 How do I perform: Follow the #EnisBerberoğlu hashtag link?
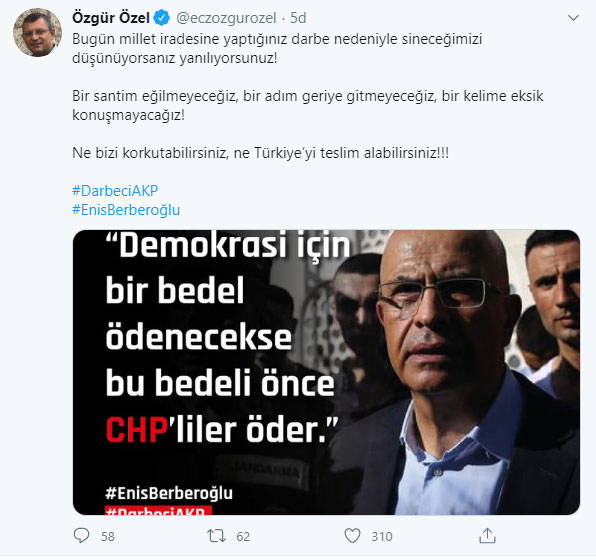pos(126,210)
